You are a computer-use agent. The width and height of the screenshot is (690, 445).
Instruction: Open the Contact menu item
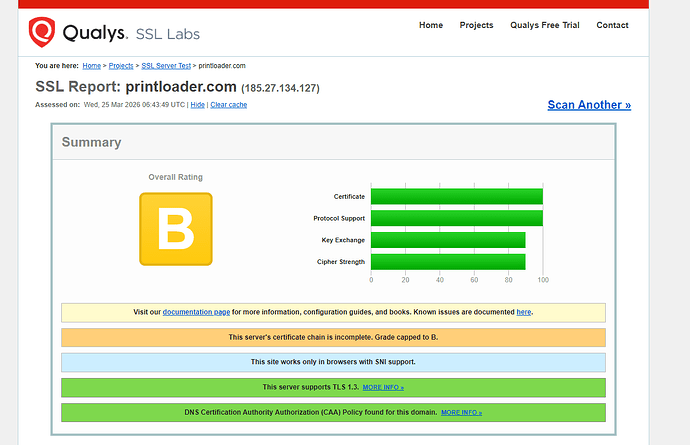pos(612,25)
